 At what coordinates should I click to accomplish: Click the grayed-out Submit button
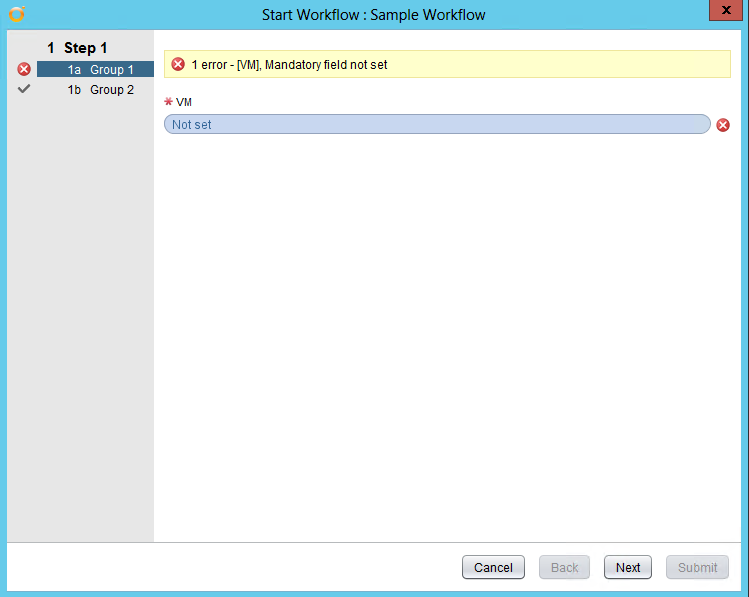pyautogui.click(x=697, y=567)
